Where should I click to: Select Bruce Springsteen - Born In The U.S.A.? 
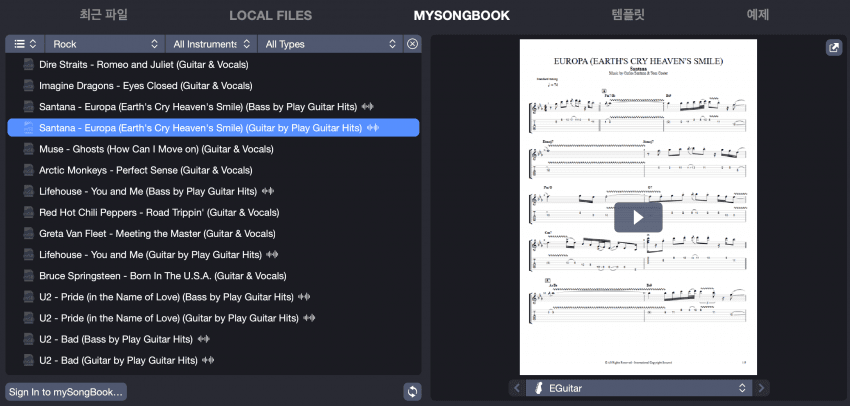tap(213, 276)
